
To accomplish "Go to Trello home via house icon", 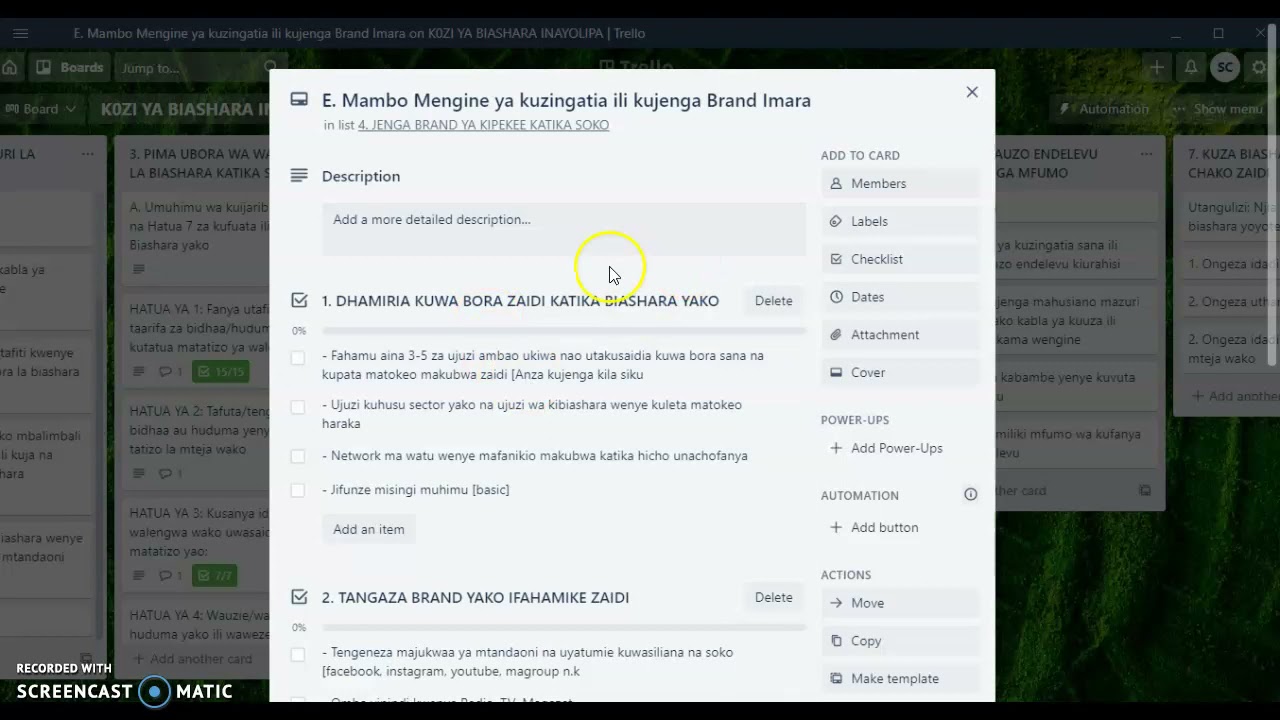I will coord(10,68).
